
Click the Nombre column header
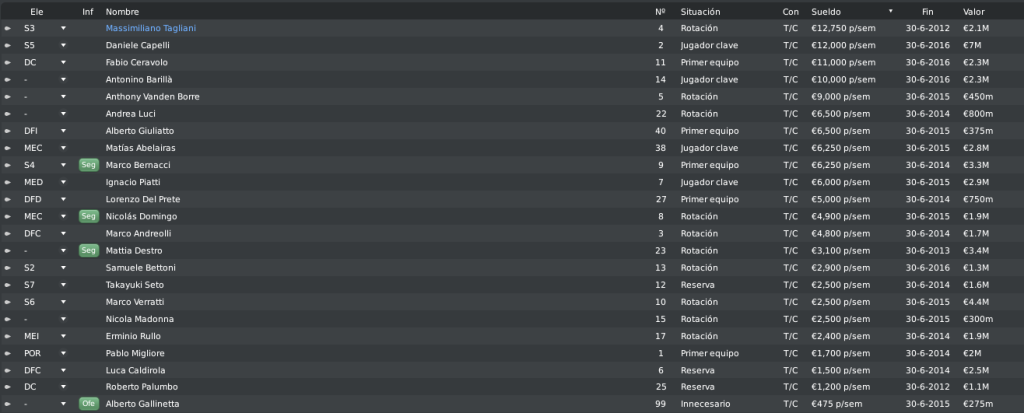pos(122,12)
